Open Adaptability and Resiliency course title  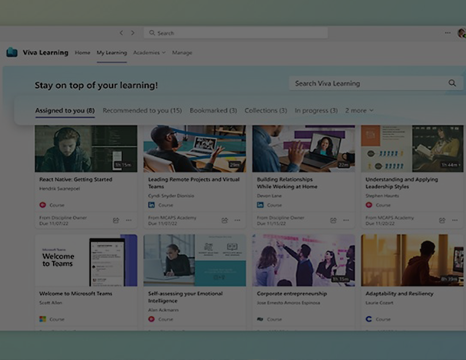399,294
